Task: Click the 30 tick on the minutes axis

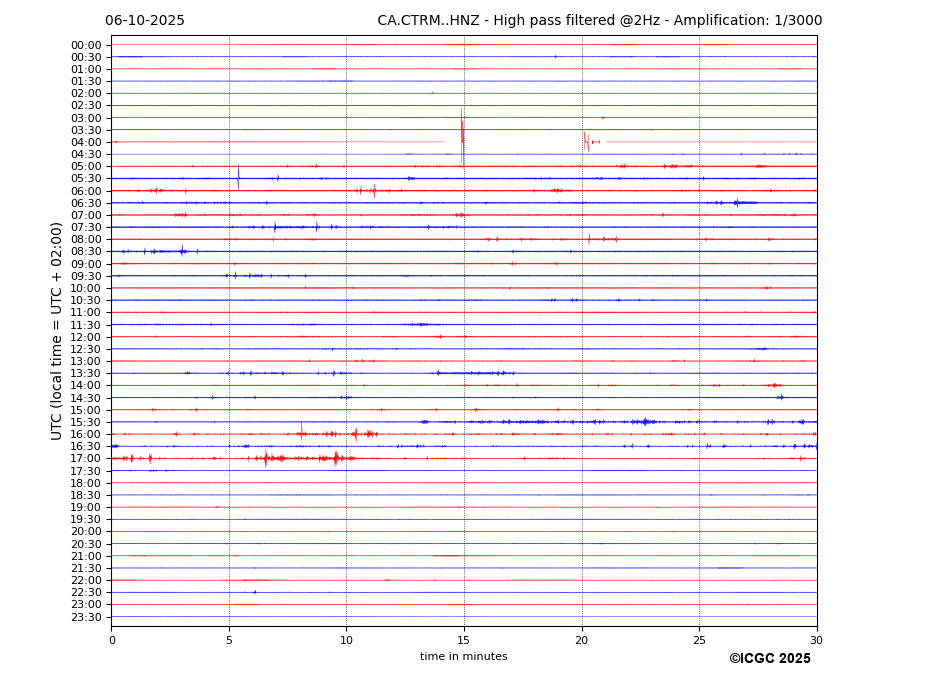Action: point(816,640)
